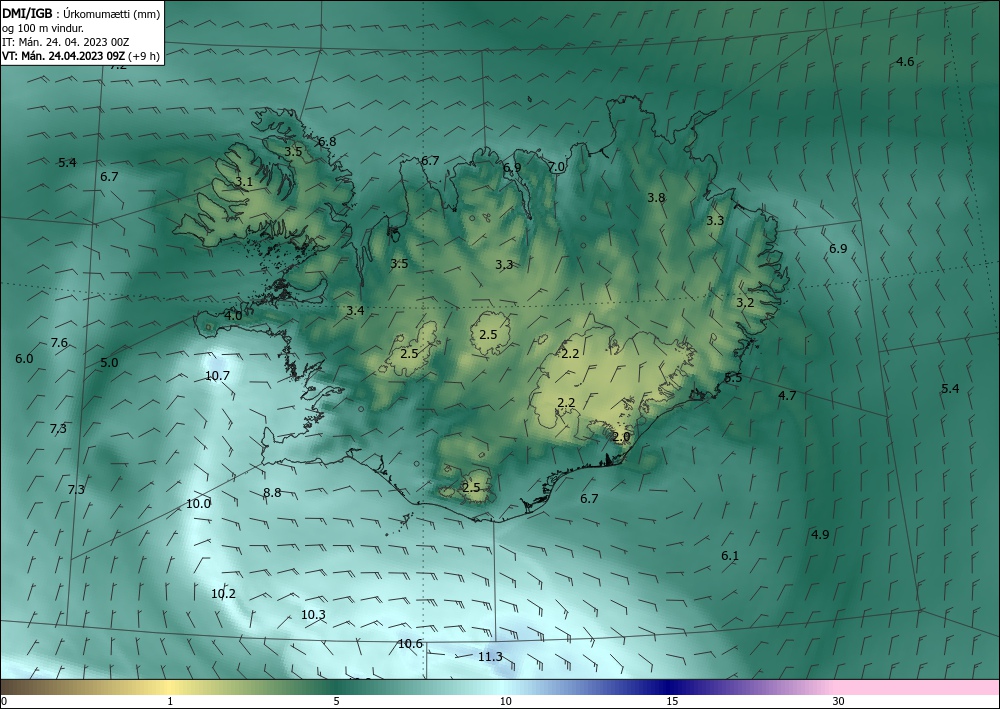Image resolution: width=1000 pixels, height=709 pixels.
Task: Click the 2.0 value on southern Vatnajökull
Action: coord(621,437)
